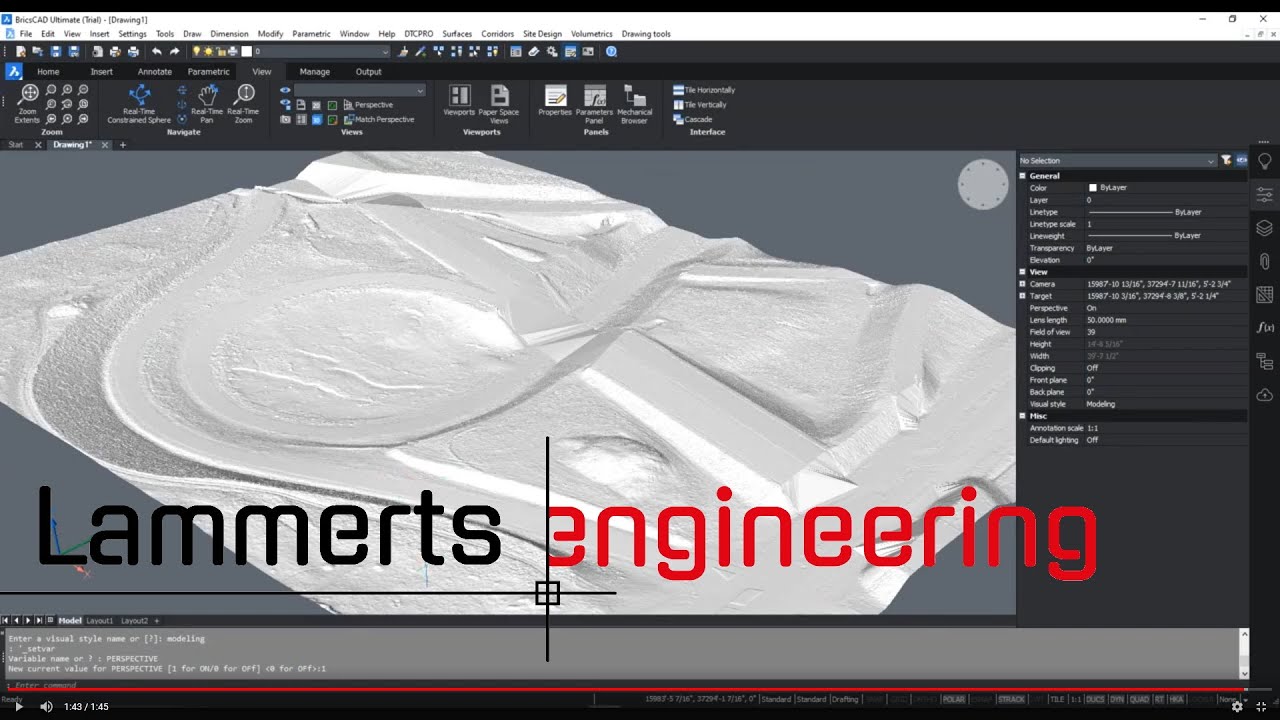The image size is (1280, 720).
Task: Toggle Perspective option in Views group
Action: pyautogui.click(x=367, y=105)
